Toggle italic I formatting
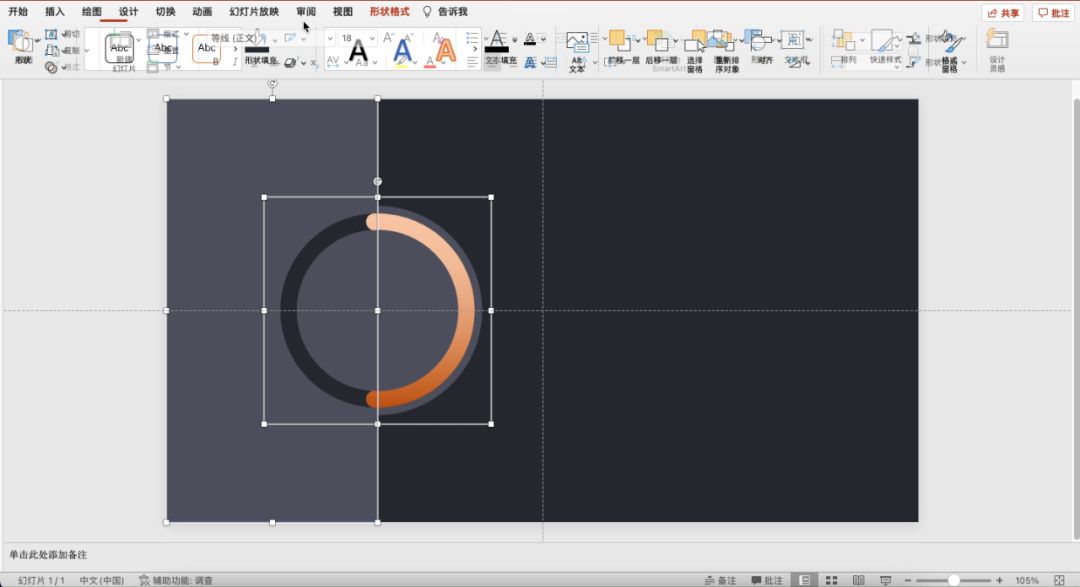The image size is (1080, 587). [235, 62]
